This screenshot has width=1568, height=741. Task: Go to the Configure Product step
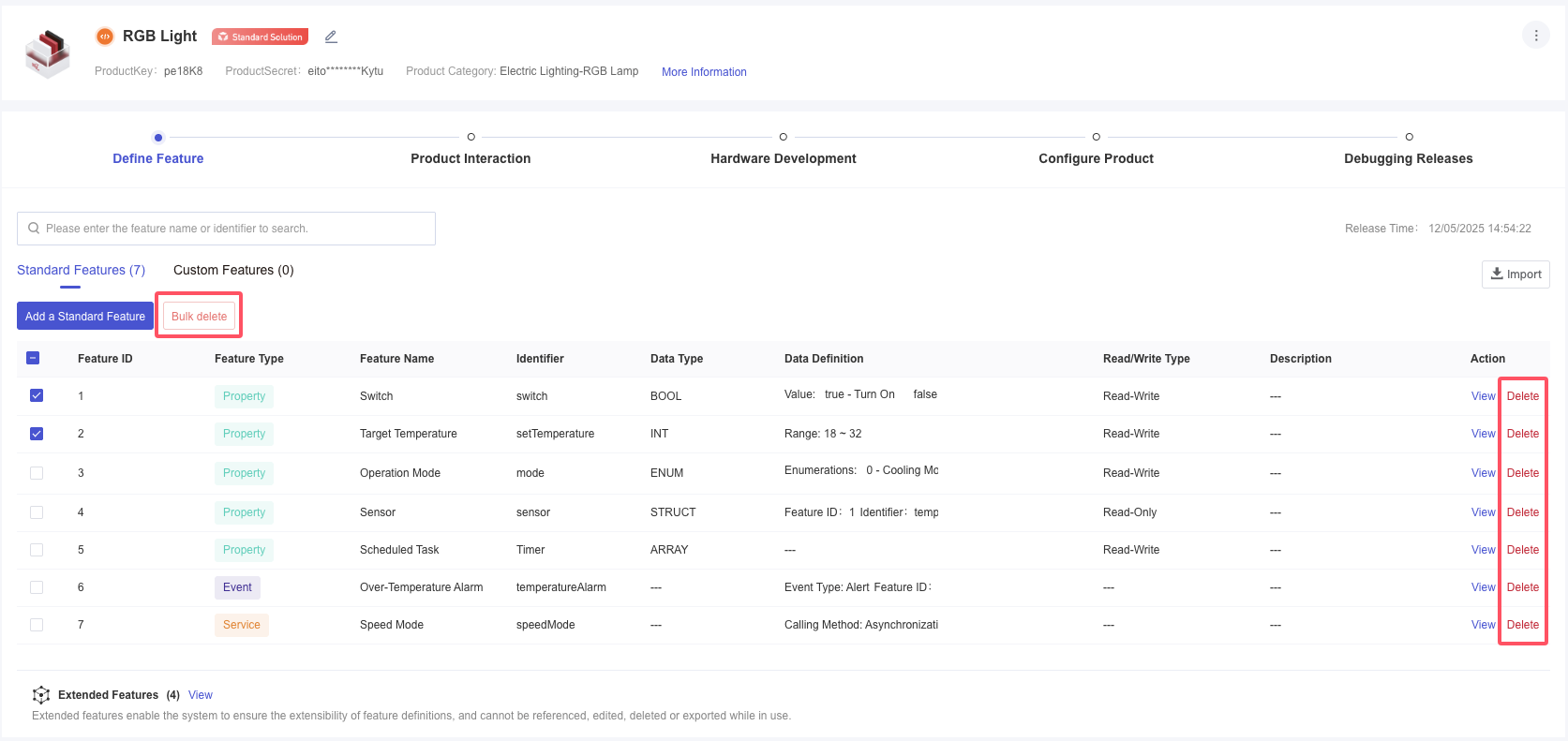(x=1096, y=158)
